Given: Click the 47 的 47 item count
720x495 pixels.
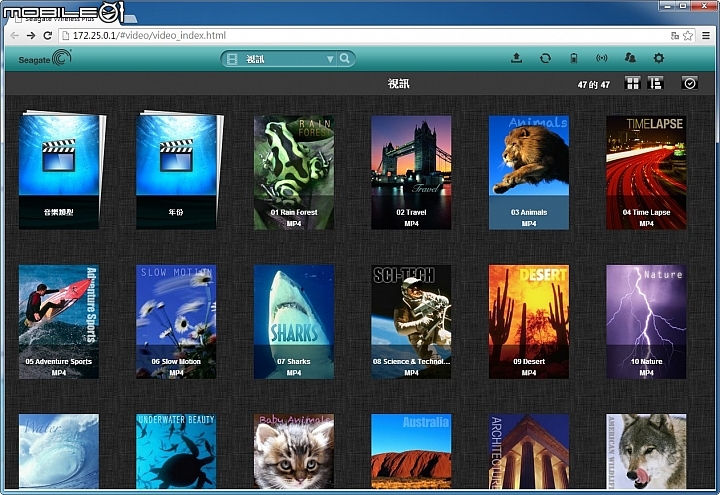Looking at the screenshot, I should [x=594, y=84].
